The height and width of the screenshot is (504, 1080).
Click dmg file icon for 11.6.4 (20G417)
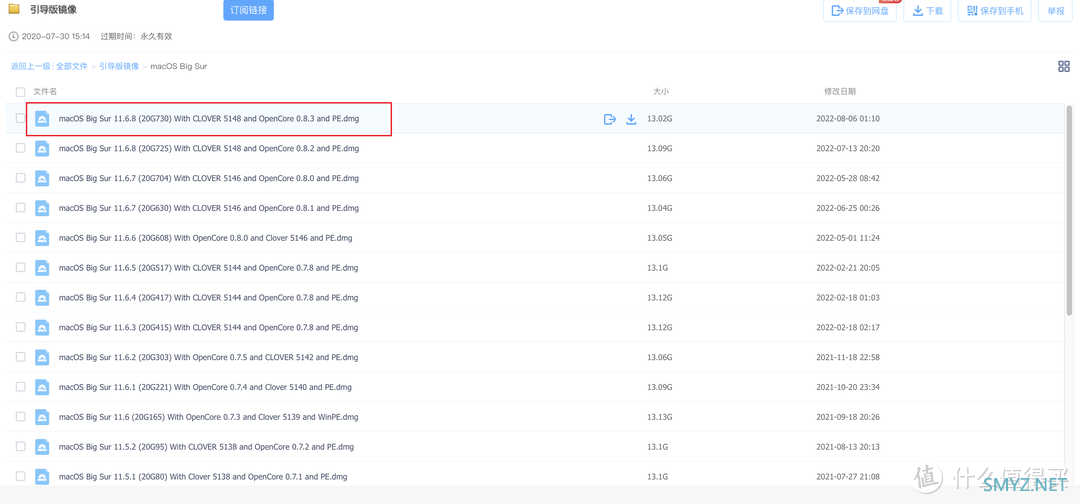42,297
